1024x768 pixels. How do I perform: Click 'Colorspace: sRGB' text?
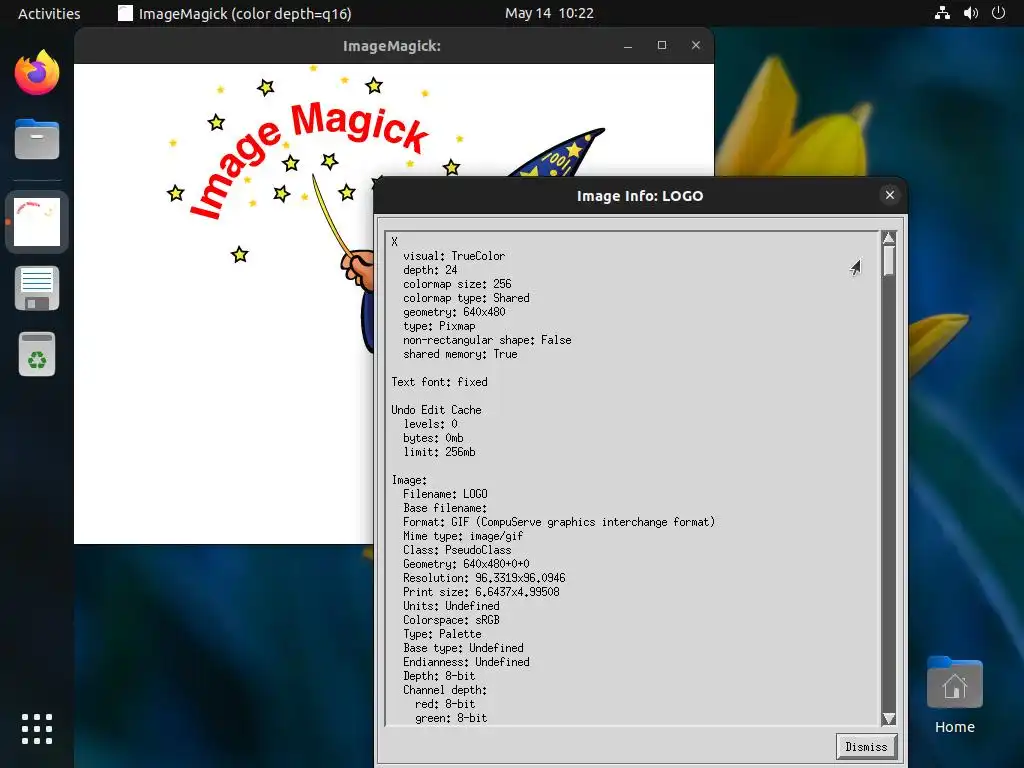click(x=451, y=620)
